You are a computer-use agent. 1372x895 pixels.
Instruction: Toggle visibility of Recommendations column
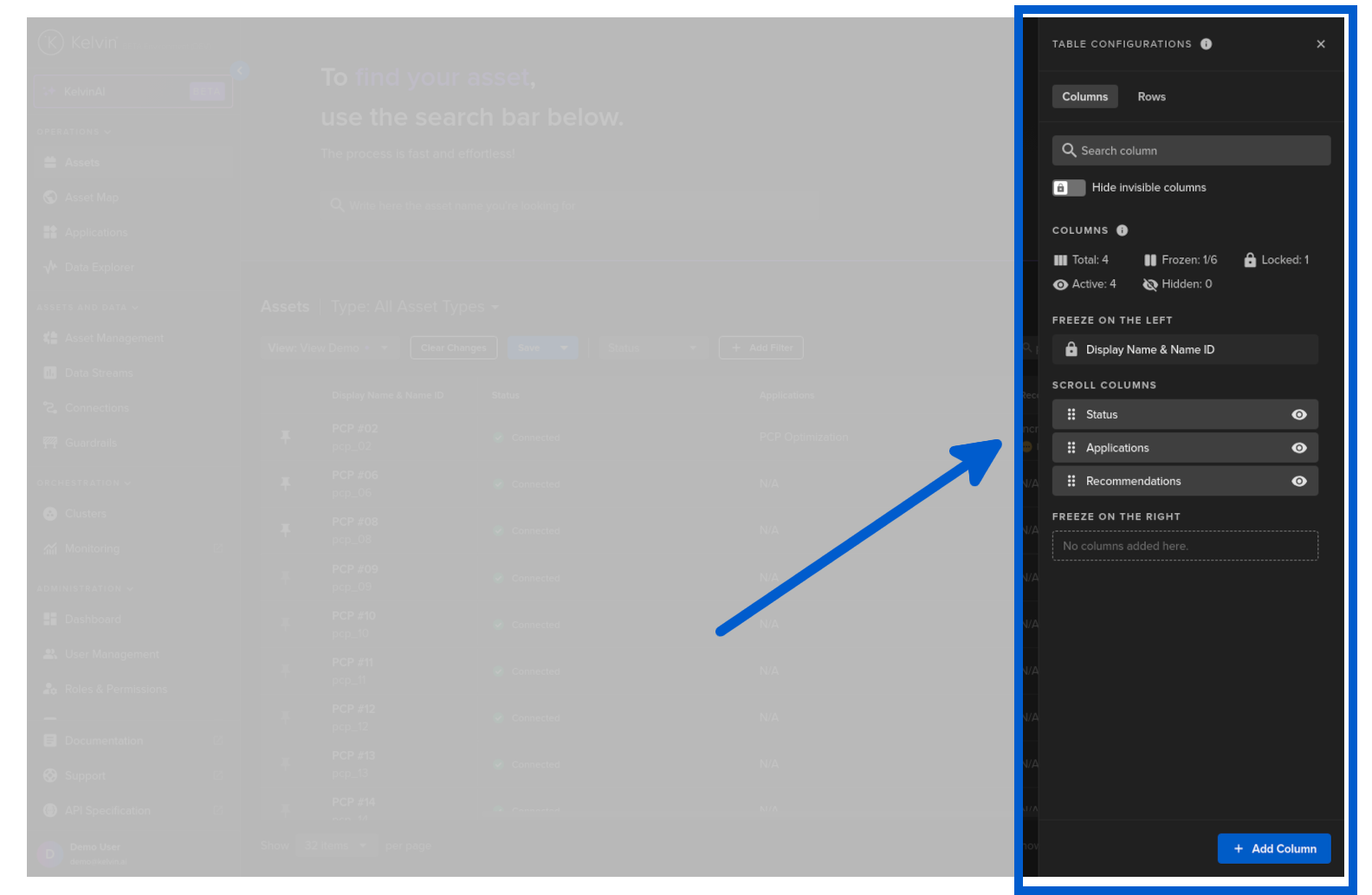click(1298, 482)
